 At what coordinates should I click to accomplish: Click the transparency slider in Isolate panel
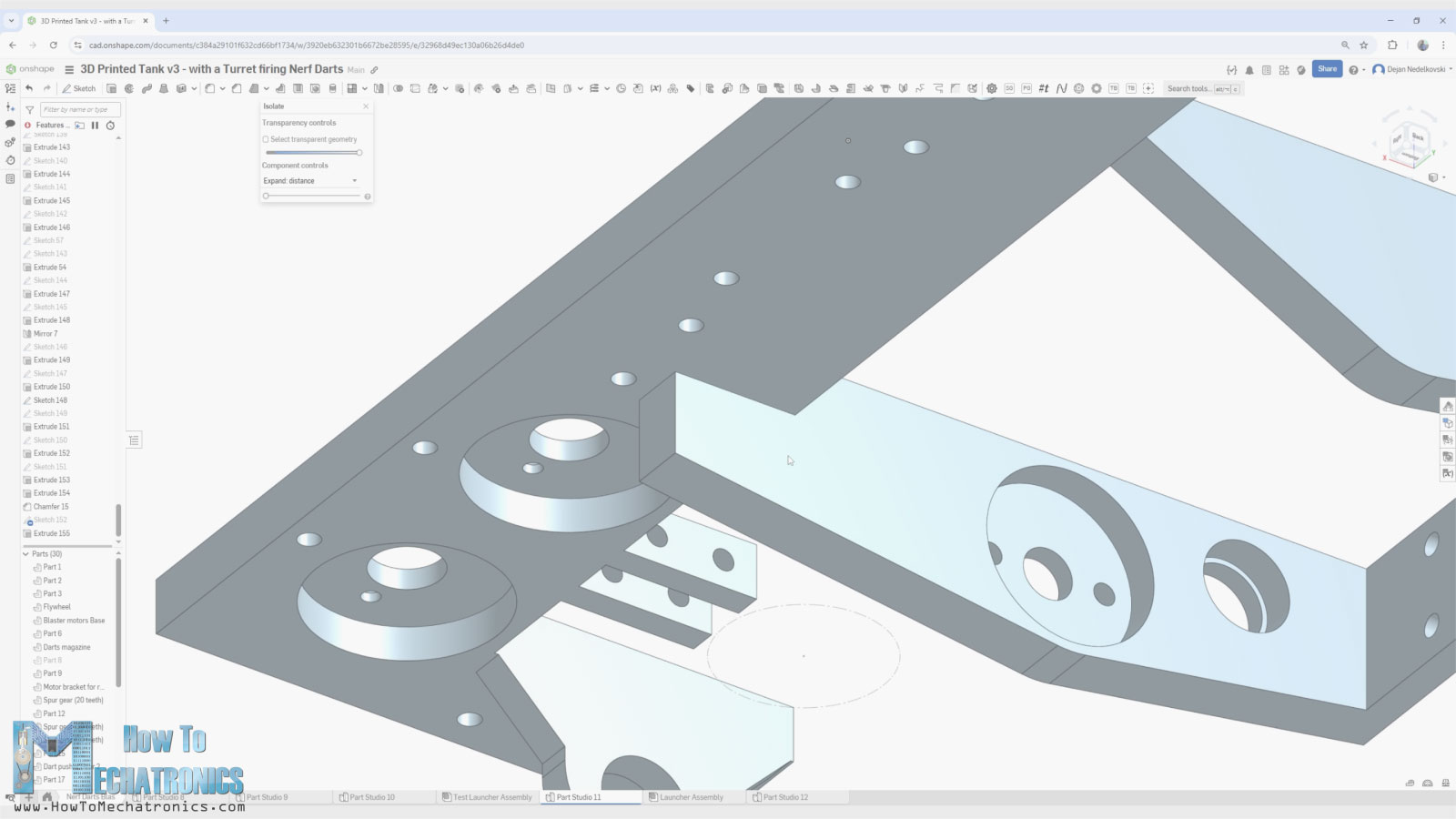pyautogui.click(x=312, y=153)
